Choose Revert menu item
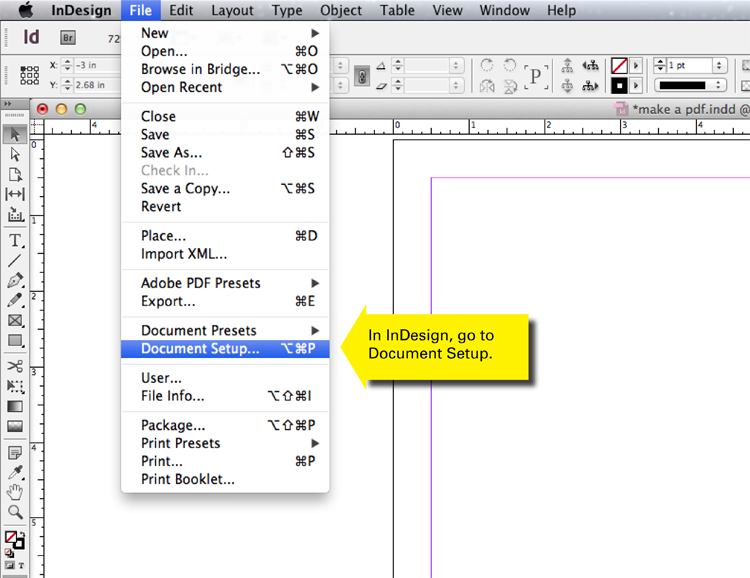Screen dimensions: 750x578 pos(225,207)
